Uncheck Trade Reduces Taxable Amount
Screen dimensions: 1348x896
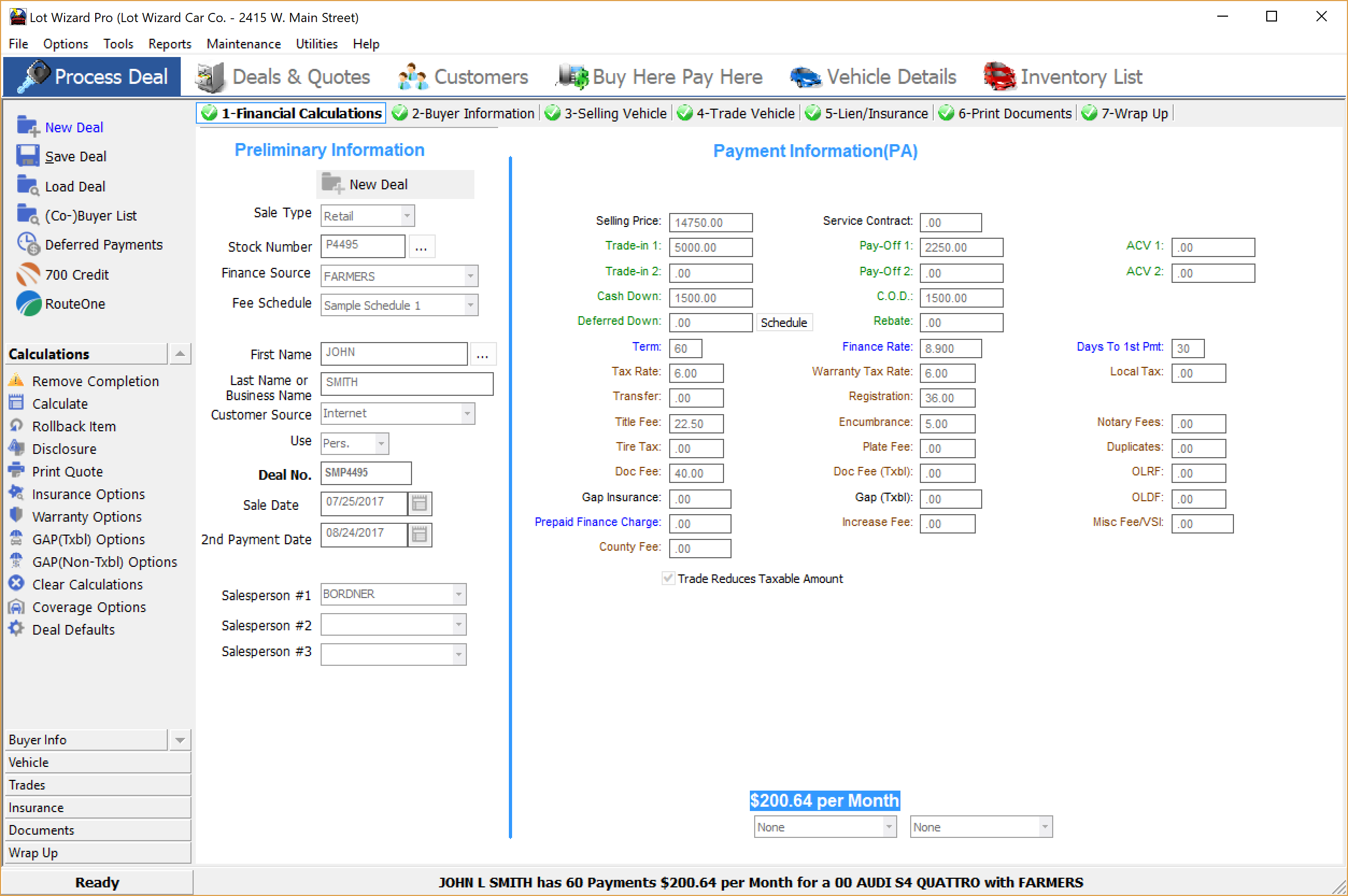(x=668, y=578)
